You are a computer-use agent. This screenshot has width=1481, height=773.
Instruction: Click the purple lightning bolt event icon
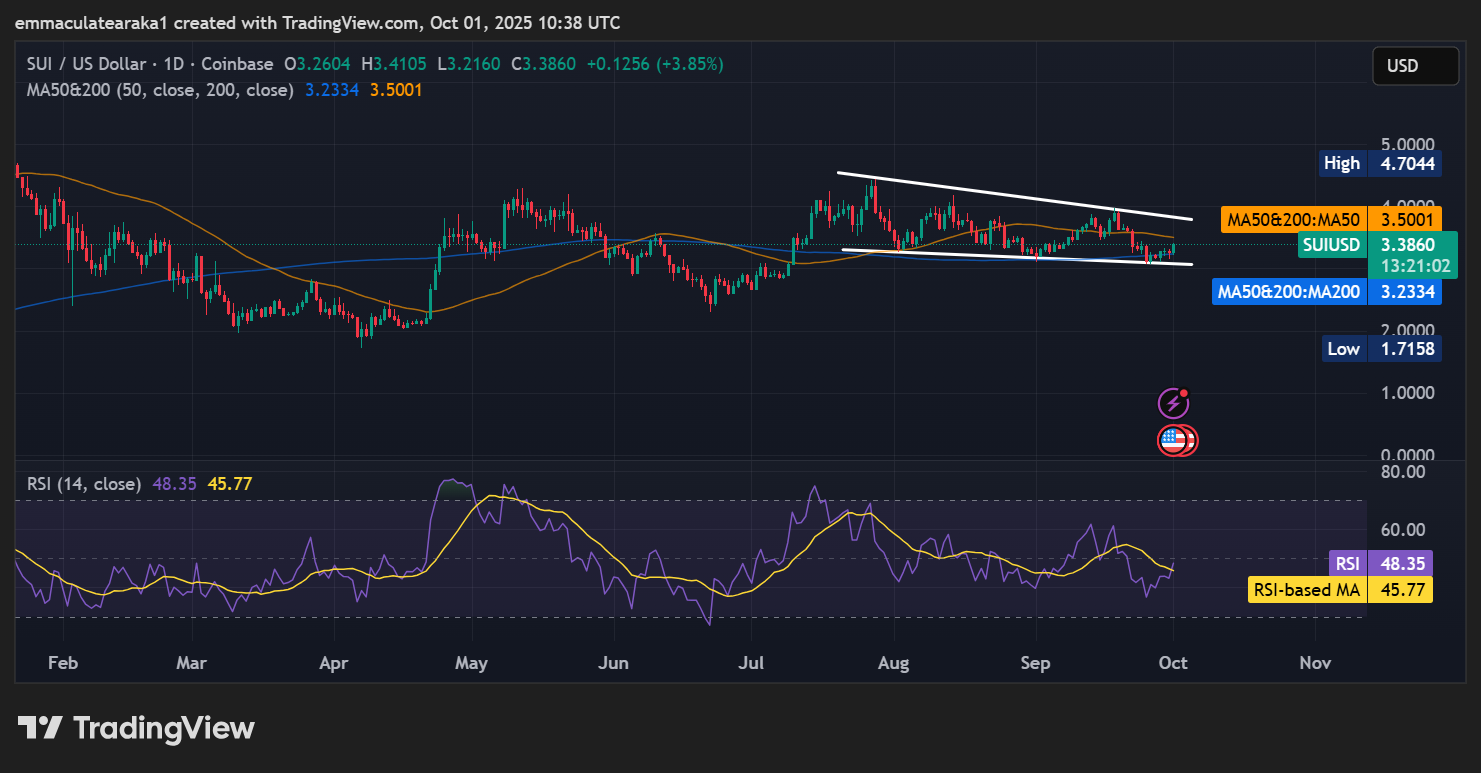click(x=1173, y=404)
